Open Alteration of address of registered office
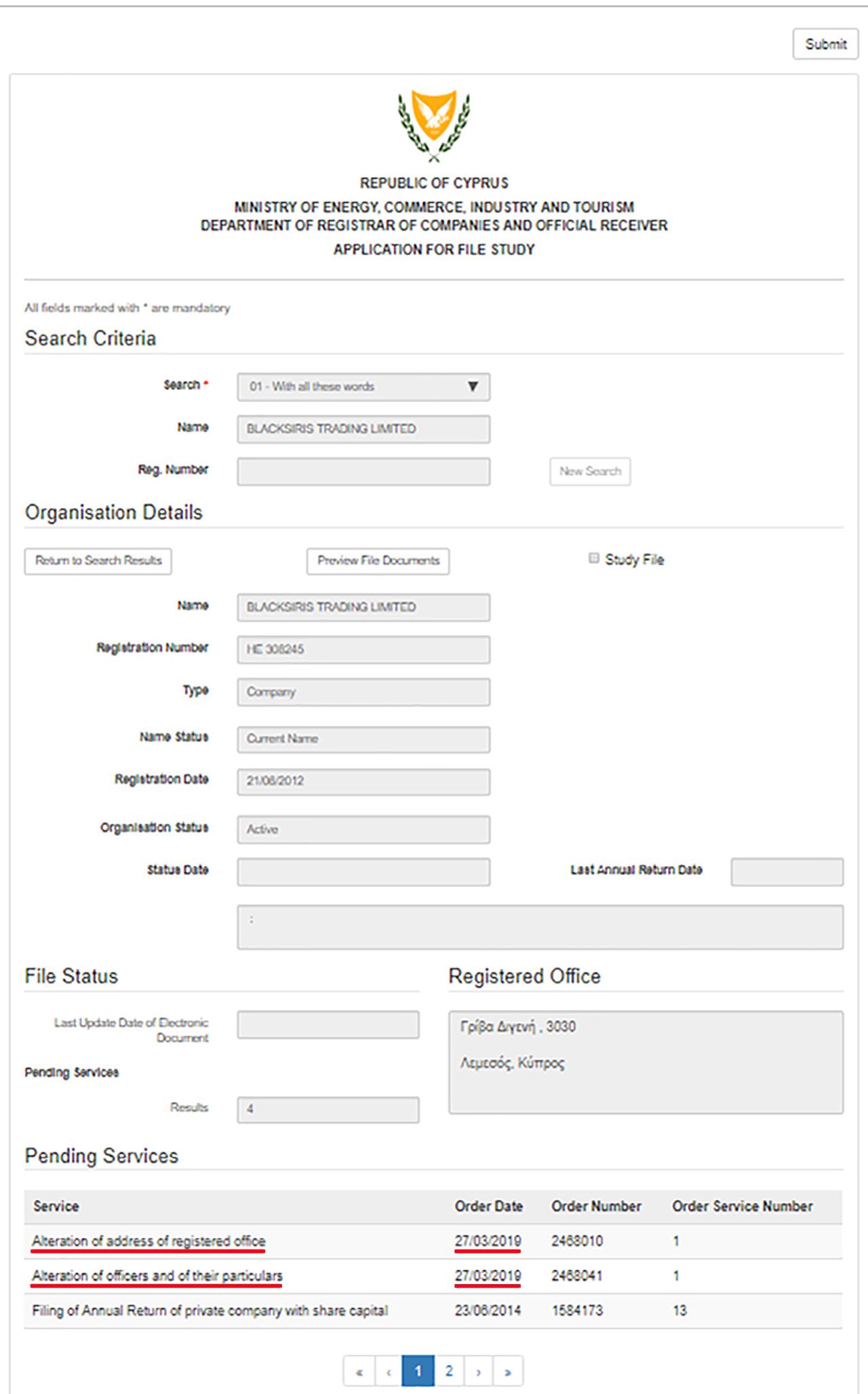Image resolution: width=868 pixels, height=1394 pixels. click(x=149, y=1241)
